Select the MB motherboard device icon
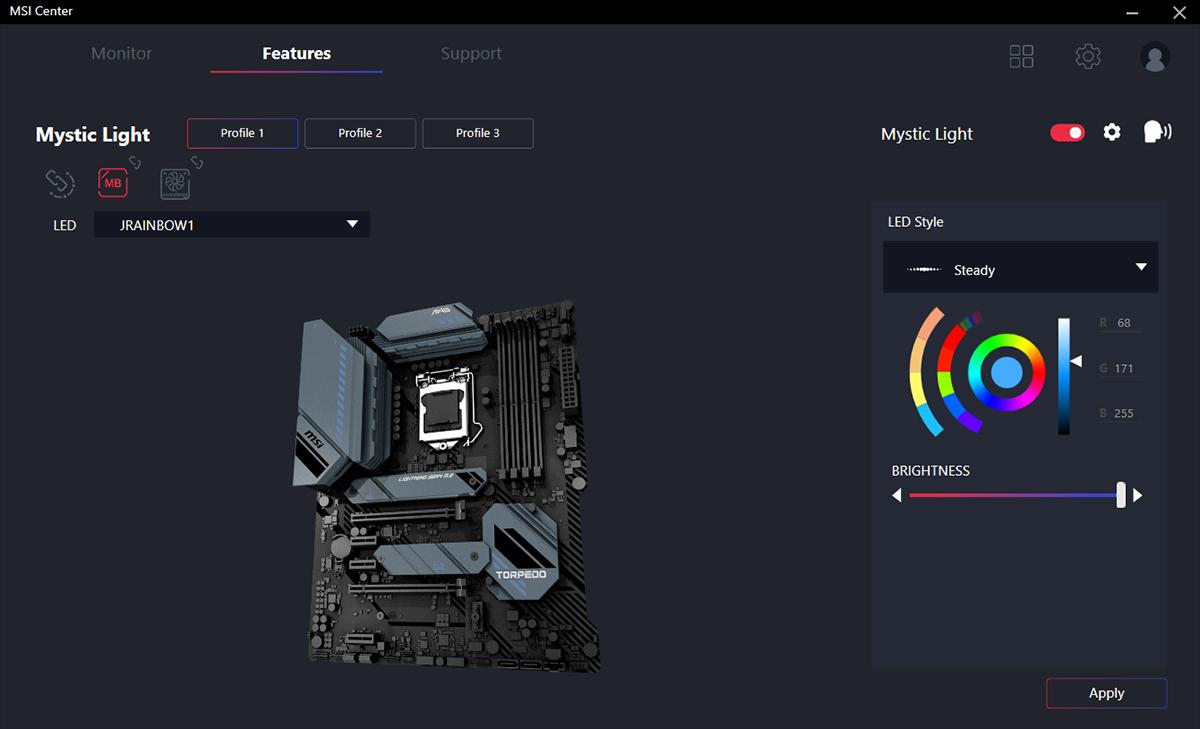The image size is (1200, 729). (113, 183)
